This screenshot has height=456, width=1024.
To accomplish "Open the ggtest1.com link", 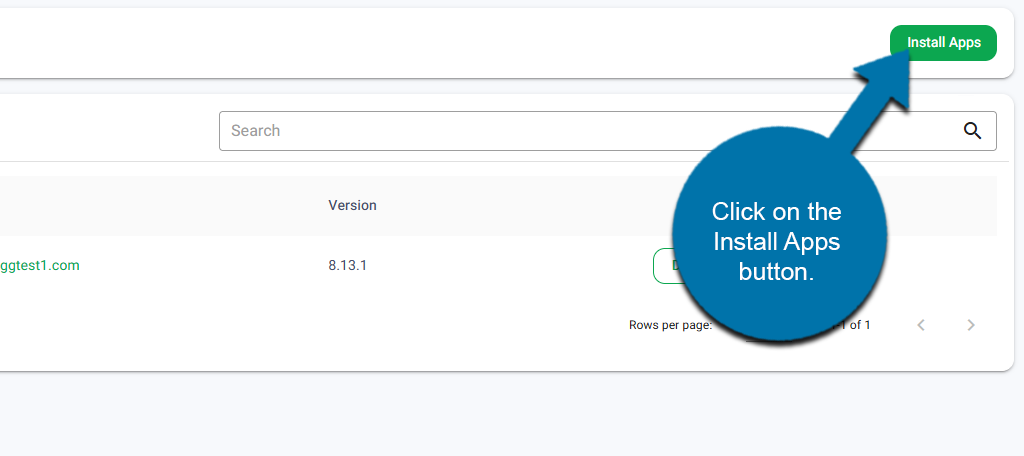I will (x=40, y=266).
